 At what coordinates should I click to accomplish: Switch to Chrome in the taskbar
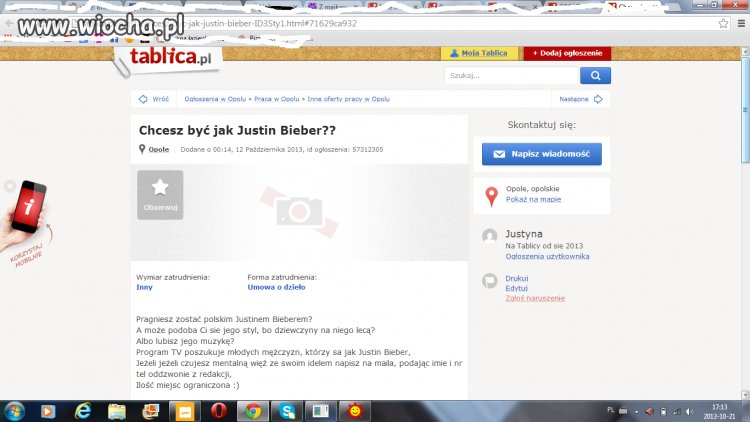click(253, 411)
